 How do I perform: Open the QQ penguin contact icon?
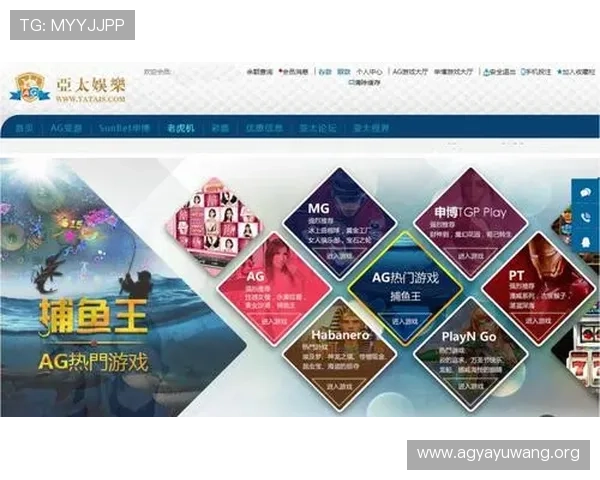pyautogui.click(x=585, y=242)
